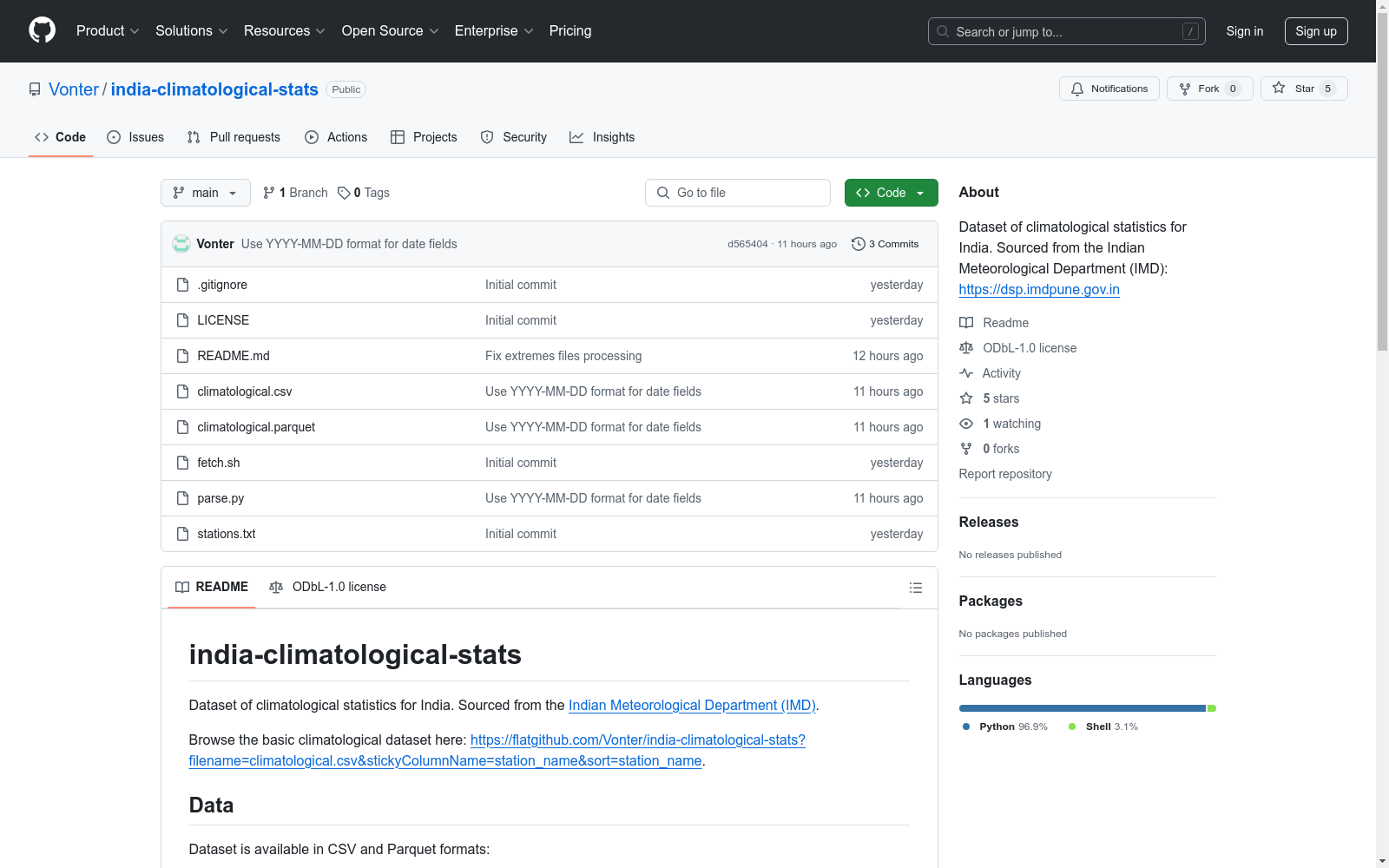Open the LICENSE file
This screenshot has width=1389, height=868.
(x=223, y=320)
